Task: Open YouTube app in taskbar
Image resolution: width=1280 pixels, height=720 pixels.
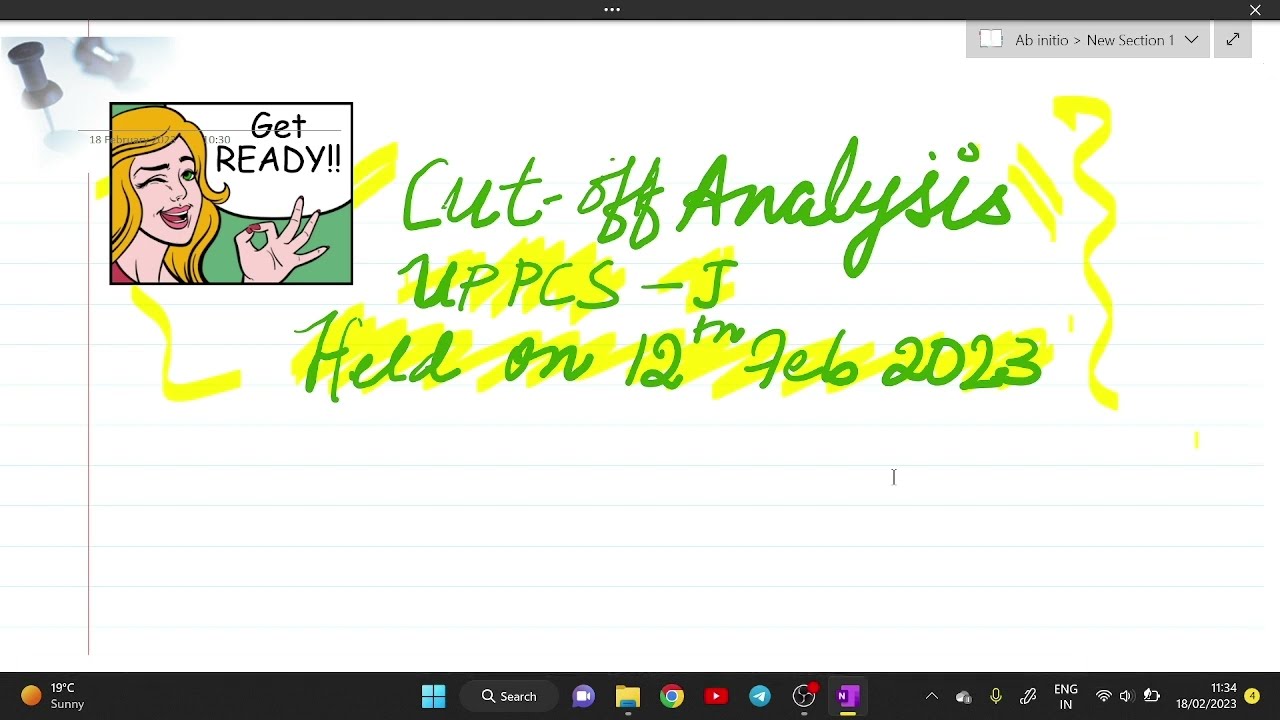Action: (x=716, y=696)
